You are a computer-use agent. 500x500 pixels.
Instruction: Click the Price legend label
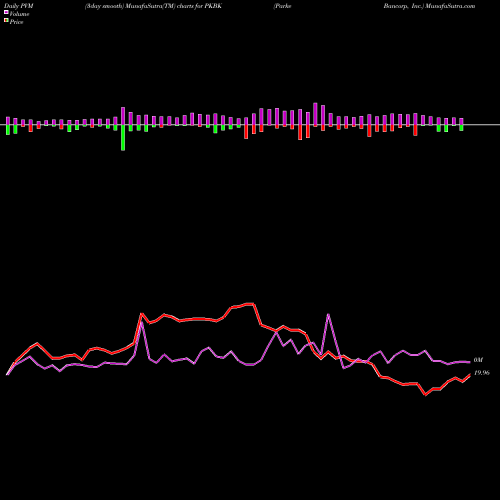[x=16, y=22]
